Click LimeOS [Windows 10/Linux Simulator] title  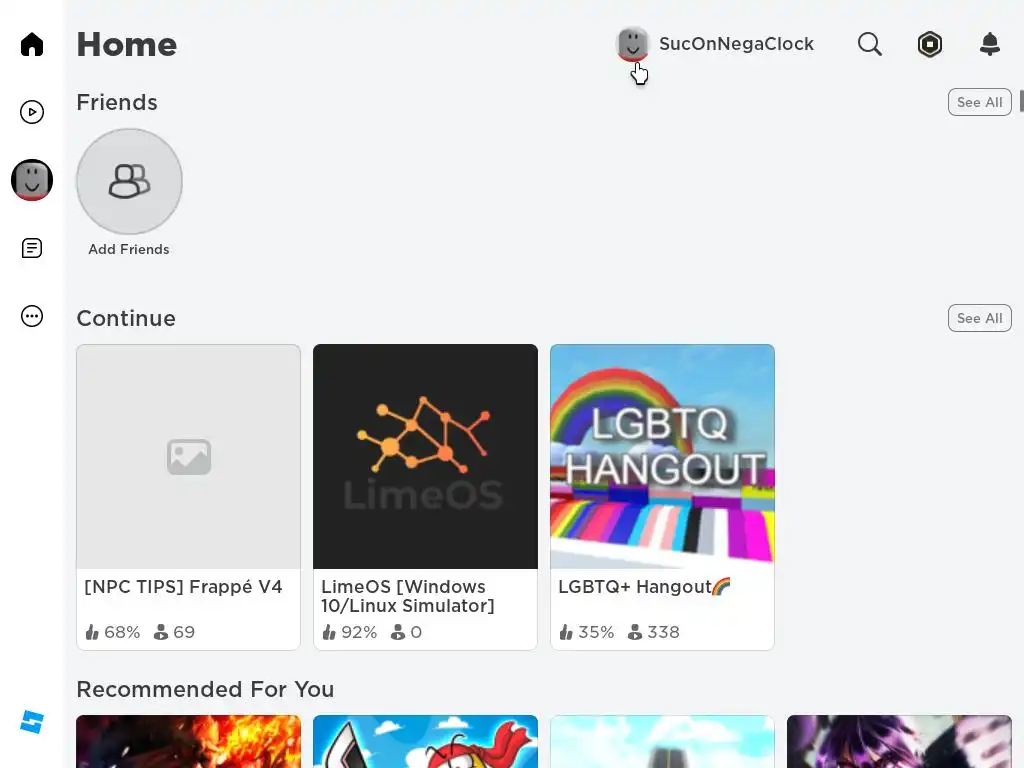[408, 596]
